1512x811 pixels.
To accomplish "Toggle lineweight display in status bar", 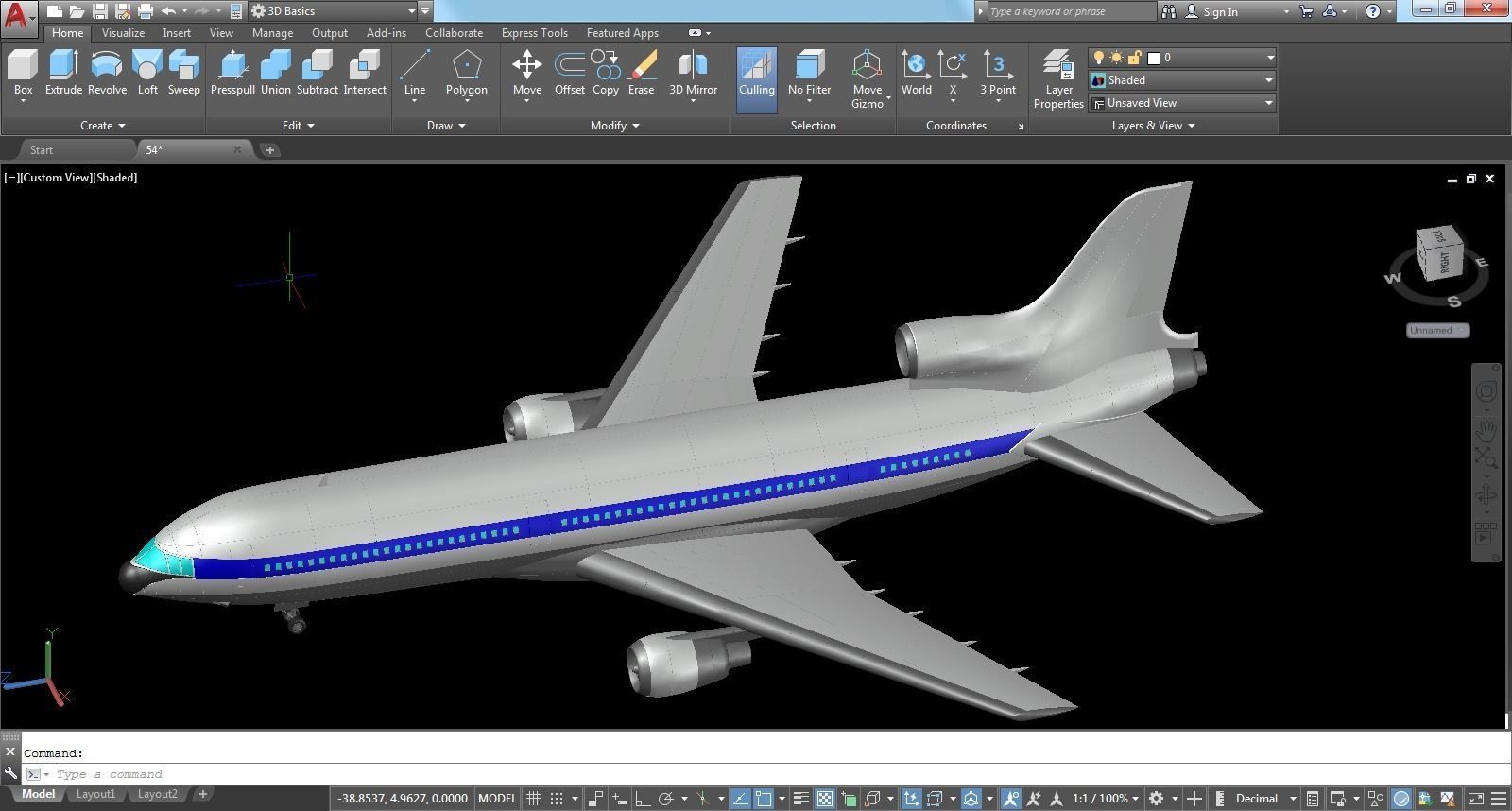I will tap(800, 799).
